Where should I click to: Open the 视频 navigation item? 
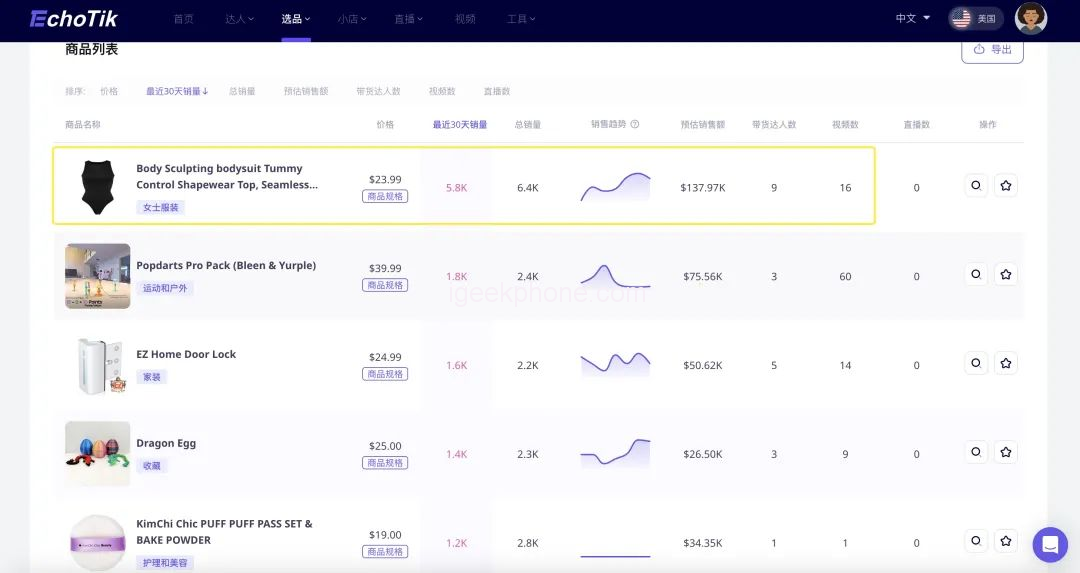(465, 19)
